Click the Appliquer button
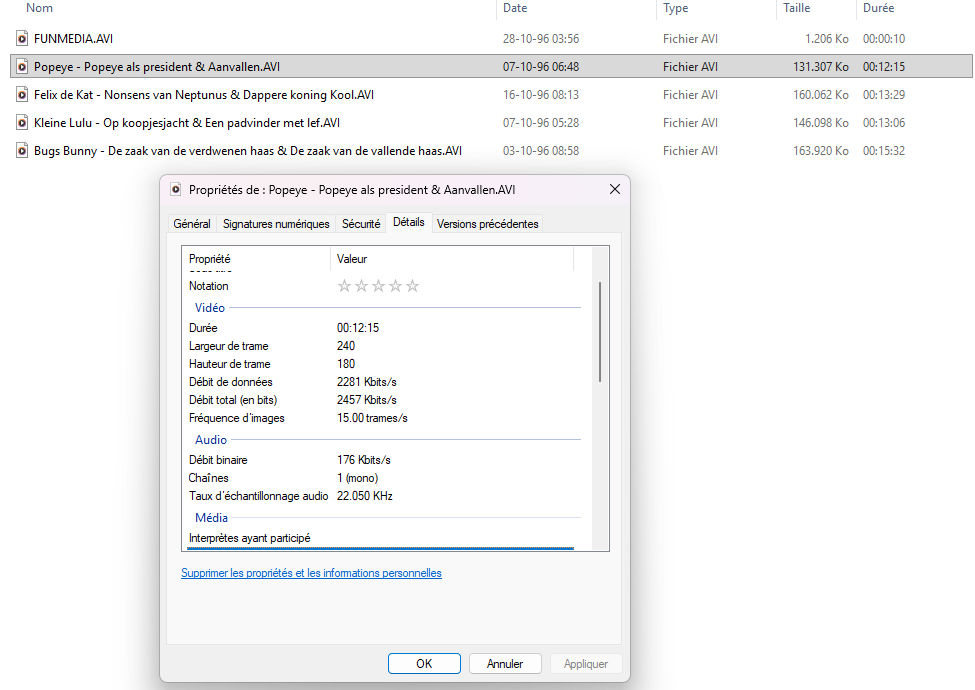 [586, 663]
